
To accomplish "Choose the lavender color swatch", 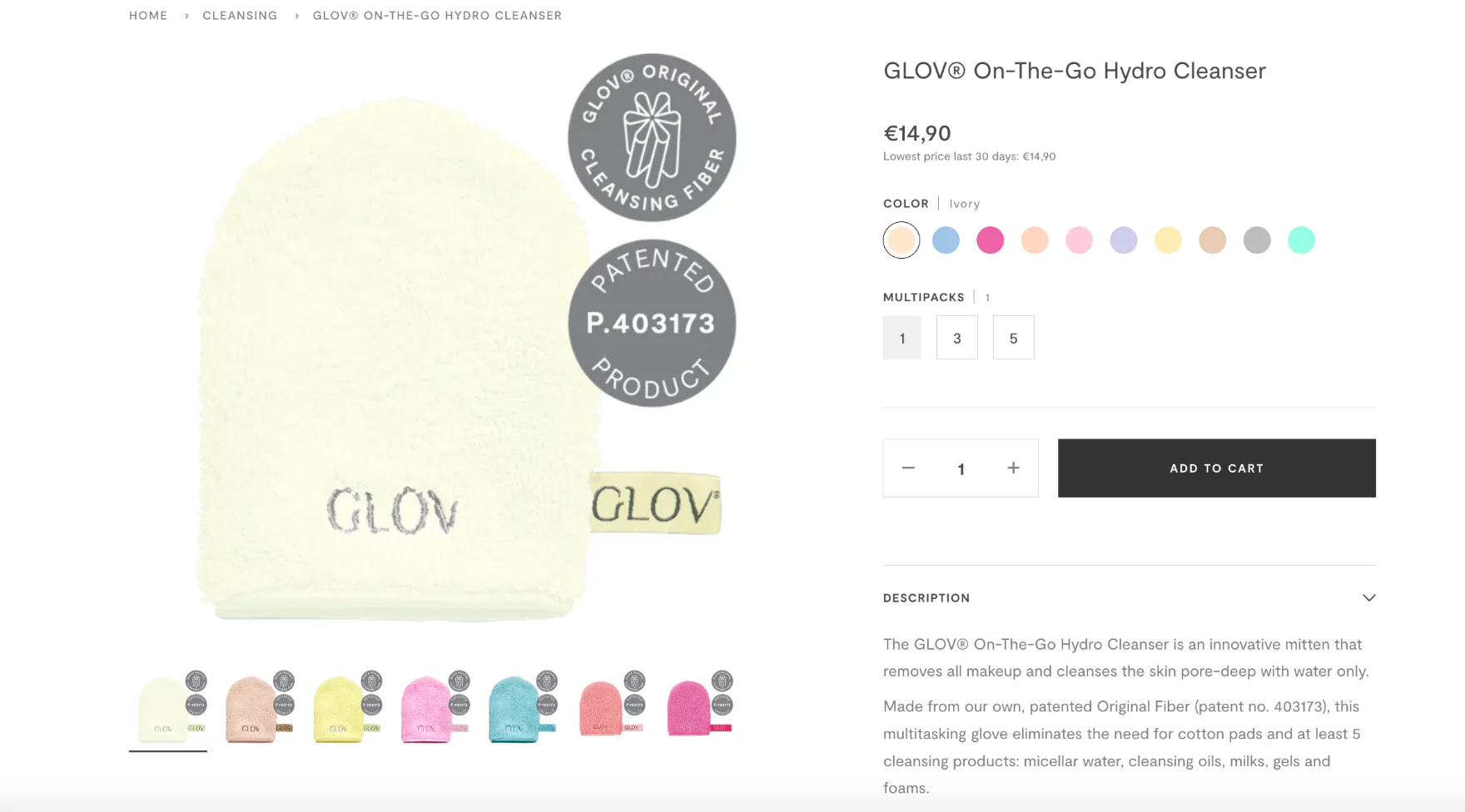I will 1124,240.
